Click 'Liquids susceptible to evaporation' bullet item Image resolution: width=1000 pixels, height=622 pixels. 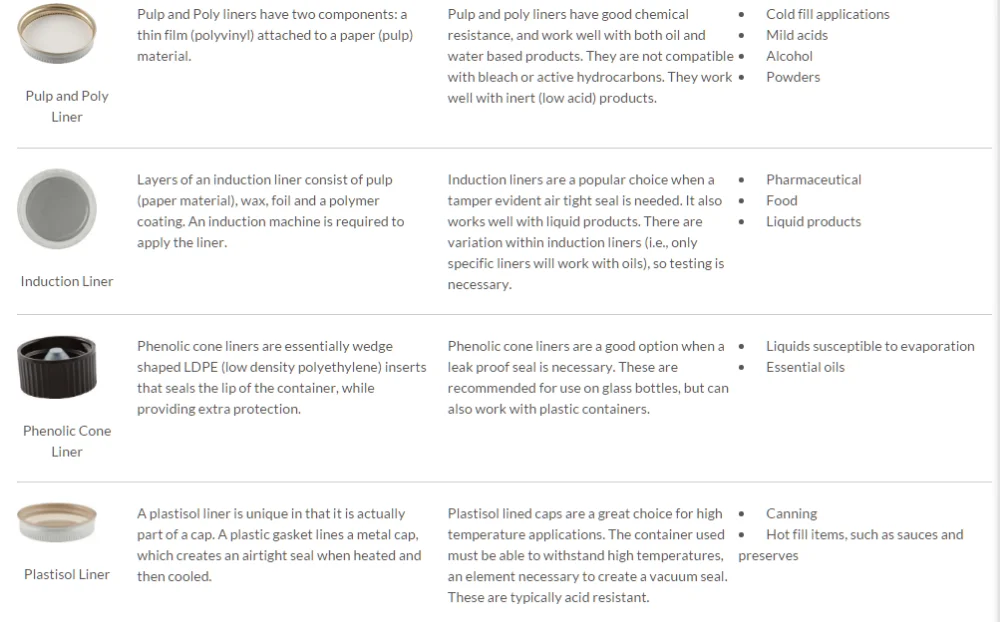pyautogui.click(x=870, y=346)
